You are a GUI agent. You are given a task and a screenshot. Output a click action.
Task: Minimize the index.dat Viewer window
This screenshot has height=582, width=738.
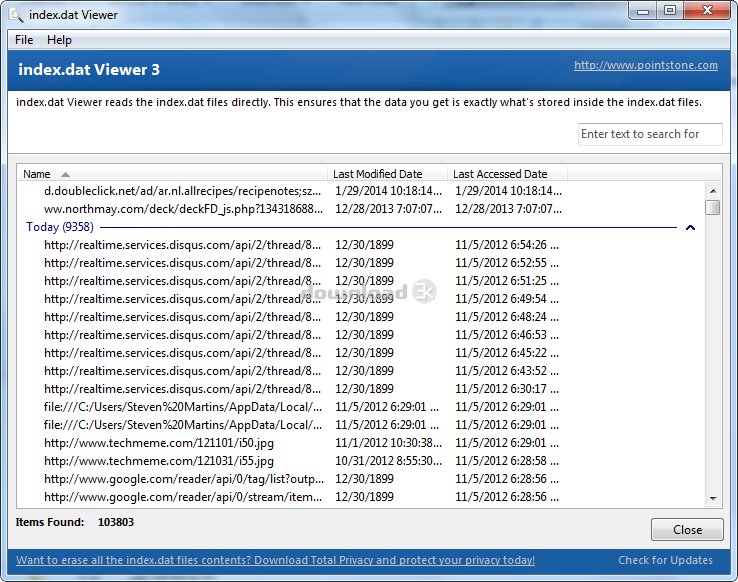coord(643,11)
